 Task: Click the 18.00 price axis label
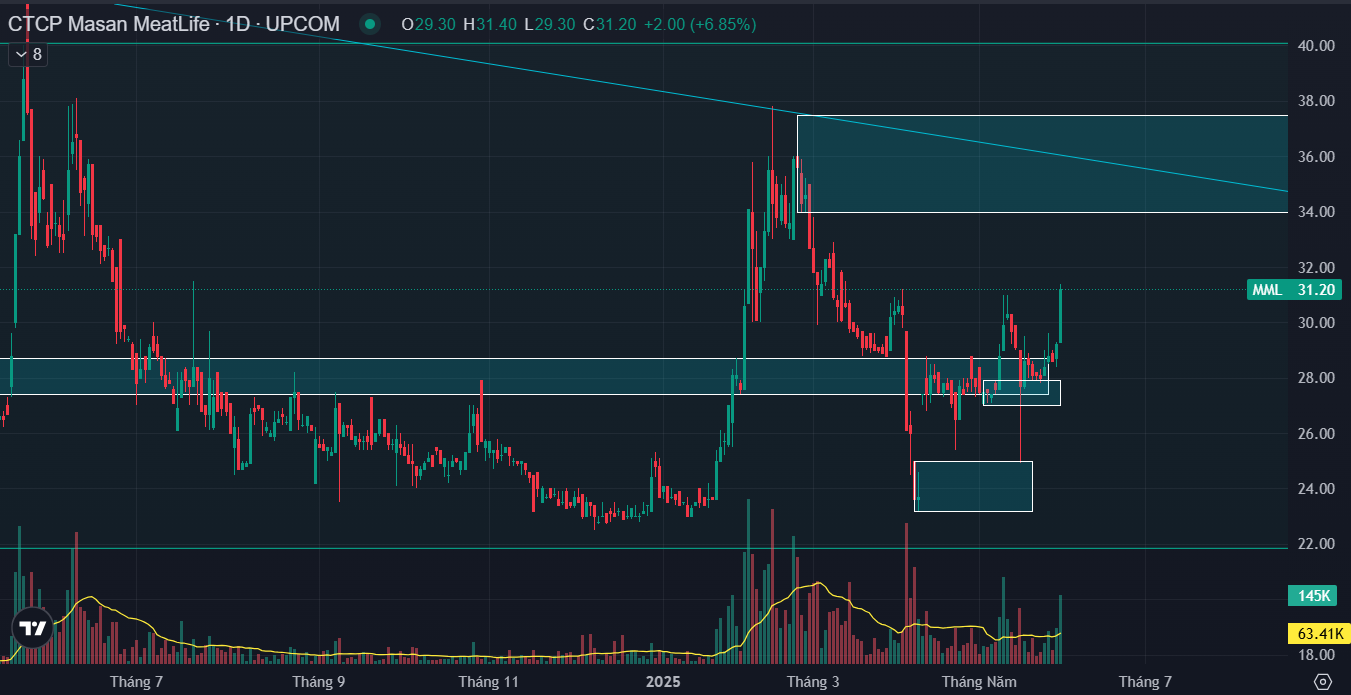pyautogui.click(x=1316, y=655)
